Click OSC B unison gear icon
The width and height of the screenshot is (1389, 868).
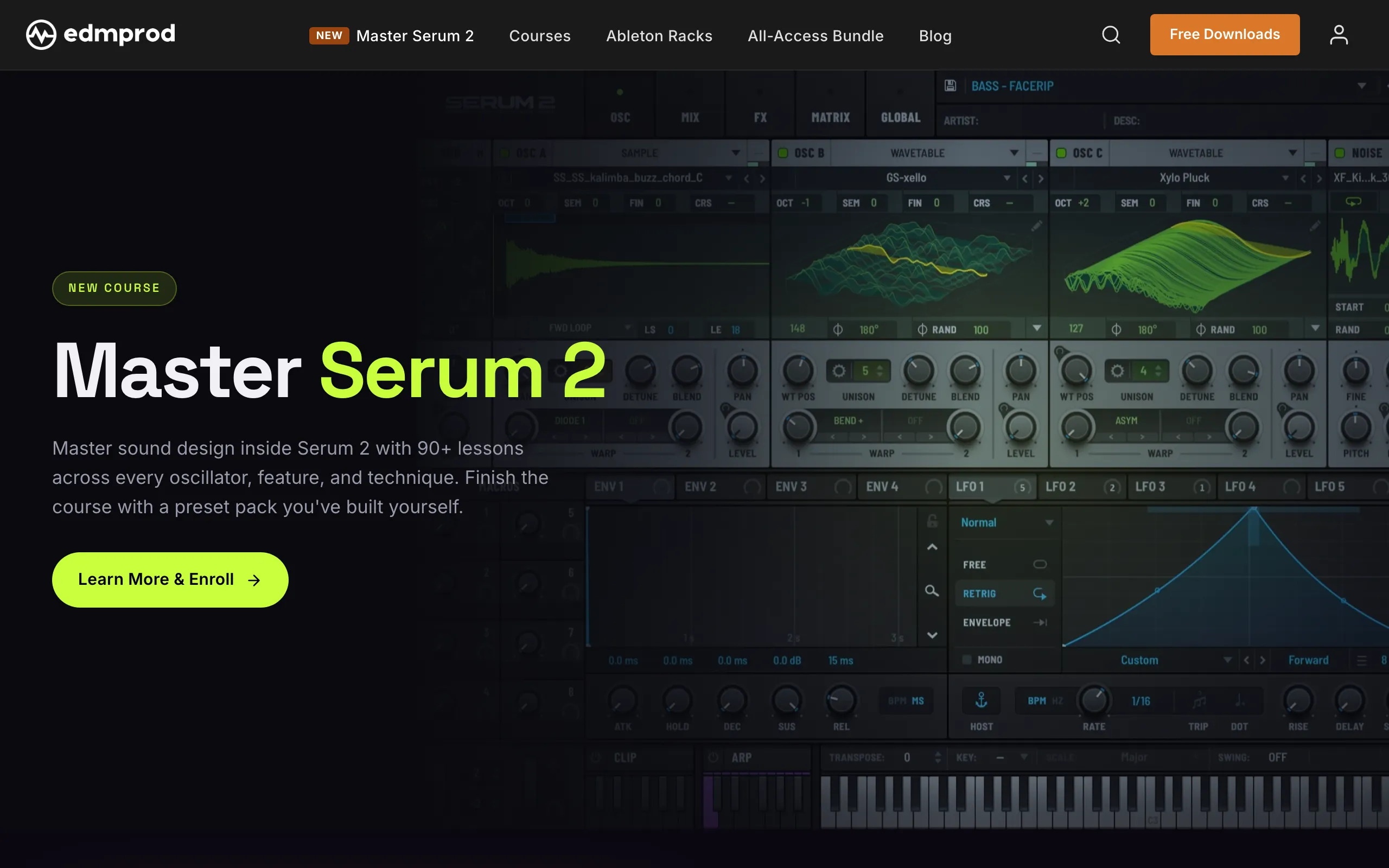839,371
